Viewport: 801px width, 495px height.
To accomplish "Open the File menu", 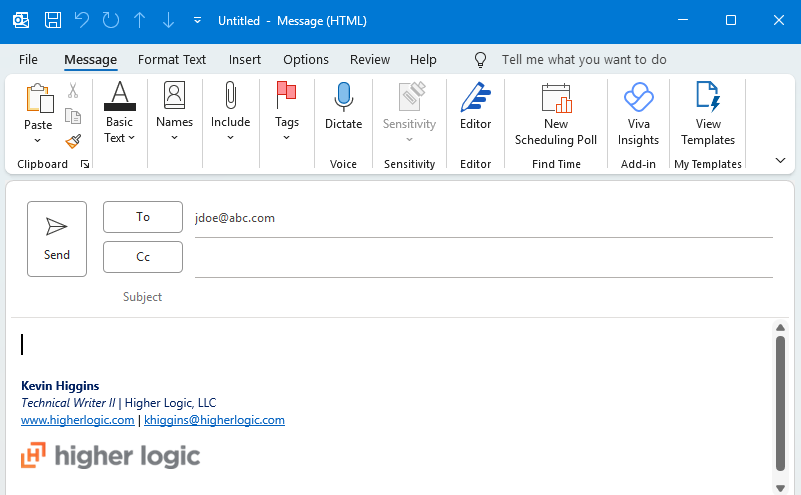I will [28, 60].
